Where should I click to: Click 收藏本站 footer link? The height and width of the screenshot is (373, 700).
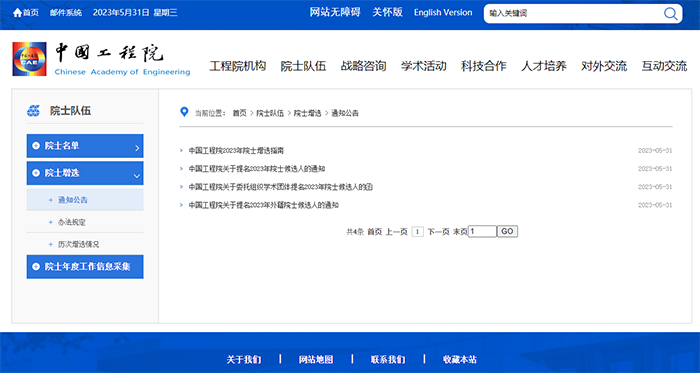pyautogui.click(x=460, y=360)
